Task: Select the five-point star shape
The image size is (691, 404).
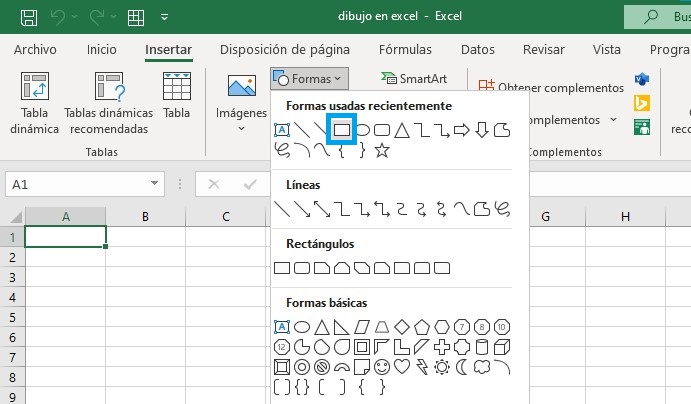Action: (382, 151)
